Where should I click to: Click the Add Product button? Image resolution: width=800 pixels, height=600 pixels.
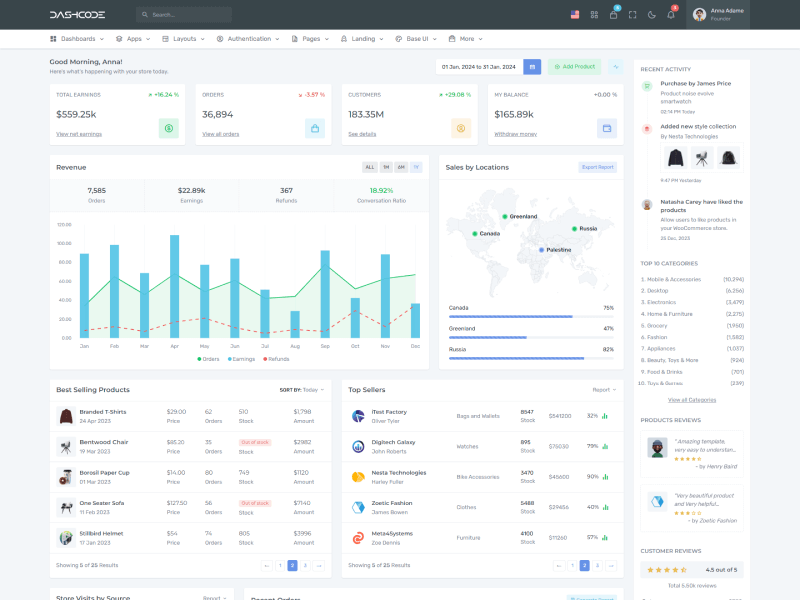point(574,67)
